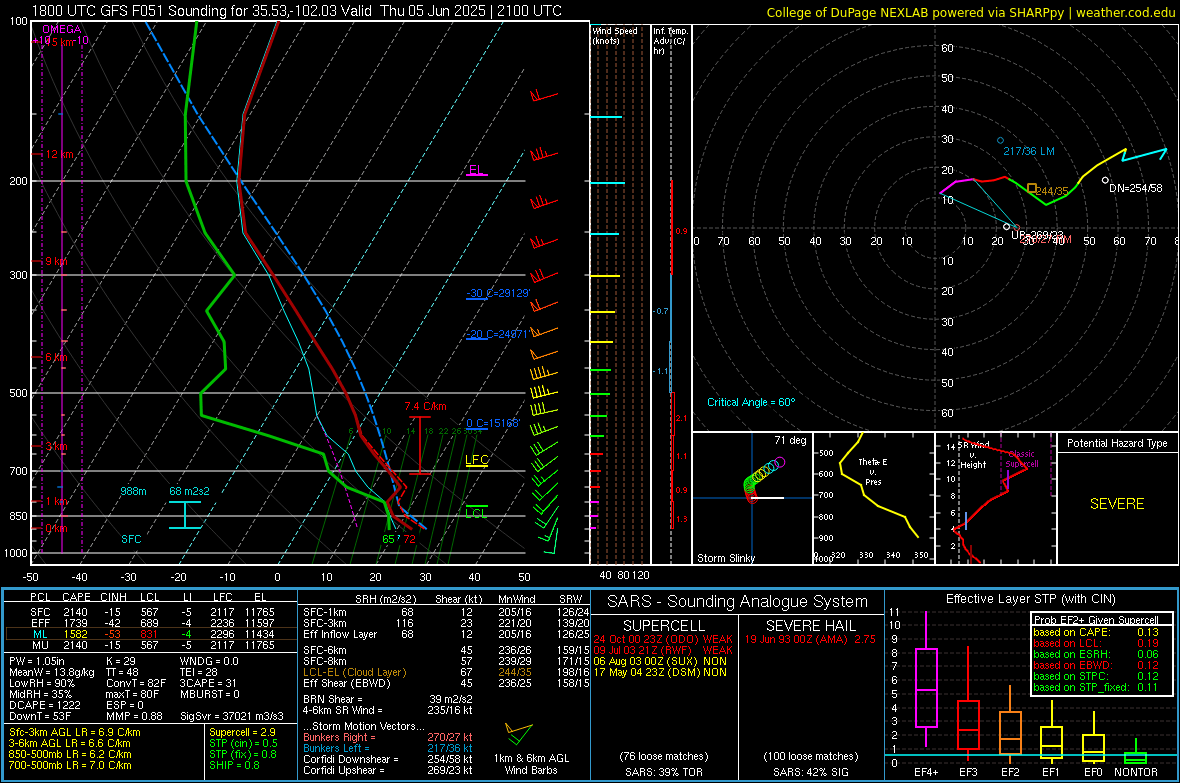Click the EL marker label on the skew-T

point(476,169)
